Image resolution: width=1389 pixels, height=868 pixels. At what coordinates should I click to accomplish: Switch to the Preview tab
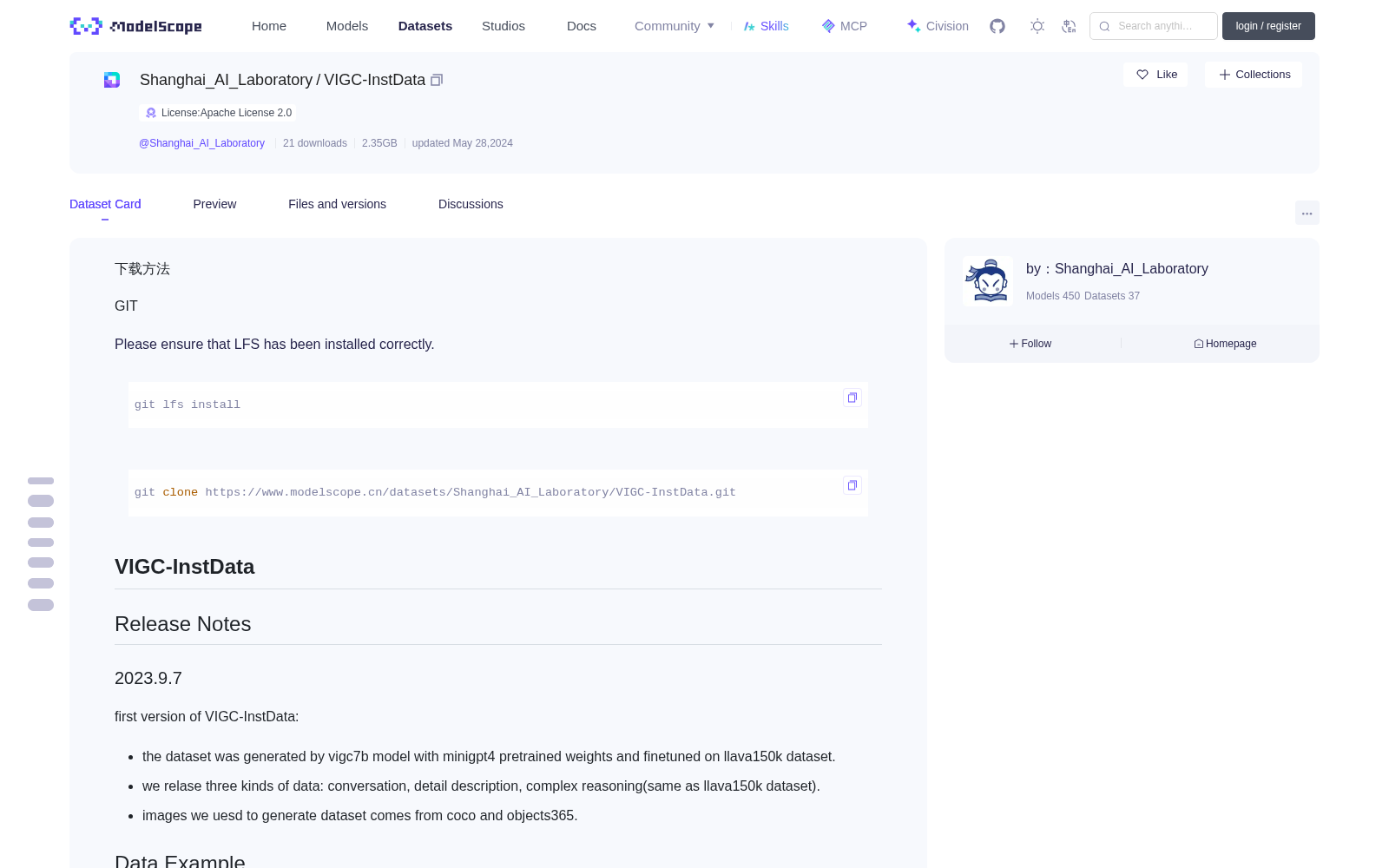214,204
